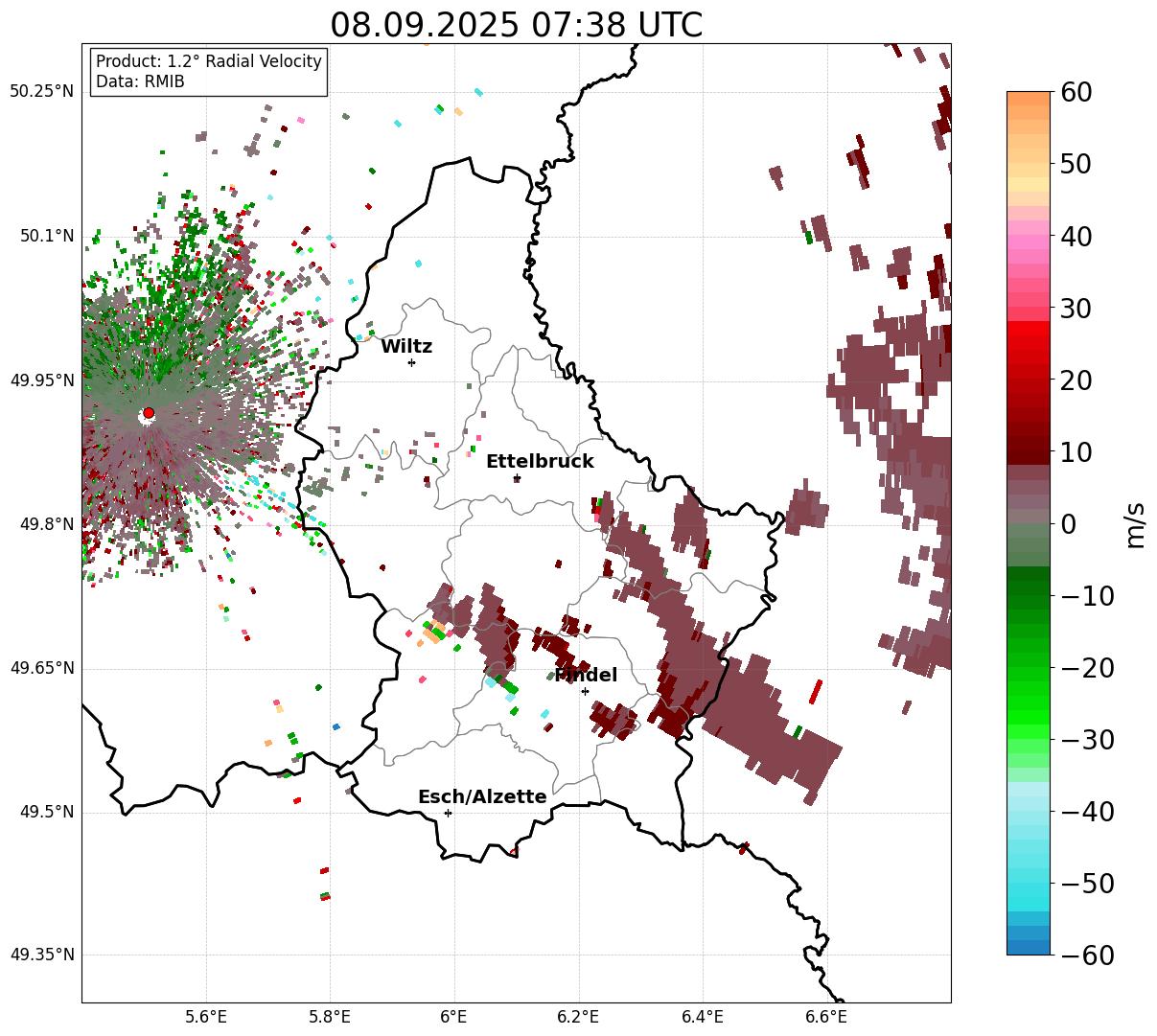Click the colorbar value −30
This screenshot has width=1157, height=1036.
(1086, 740)
